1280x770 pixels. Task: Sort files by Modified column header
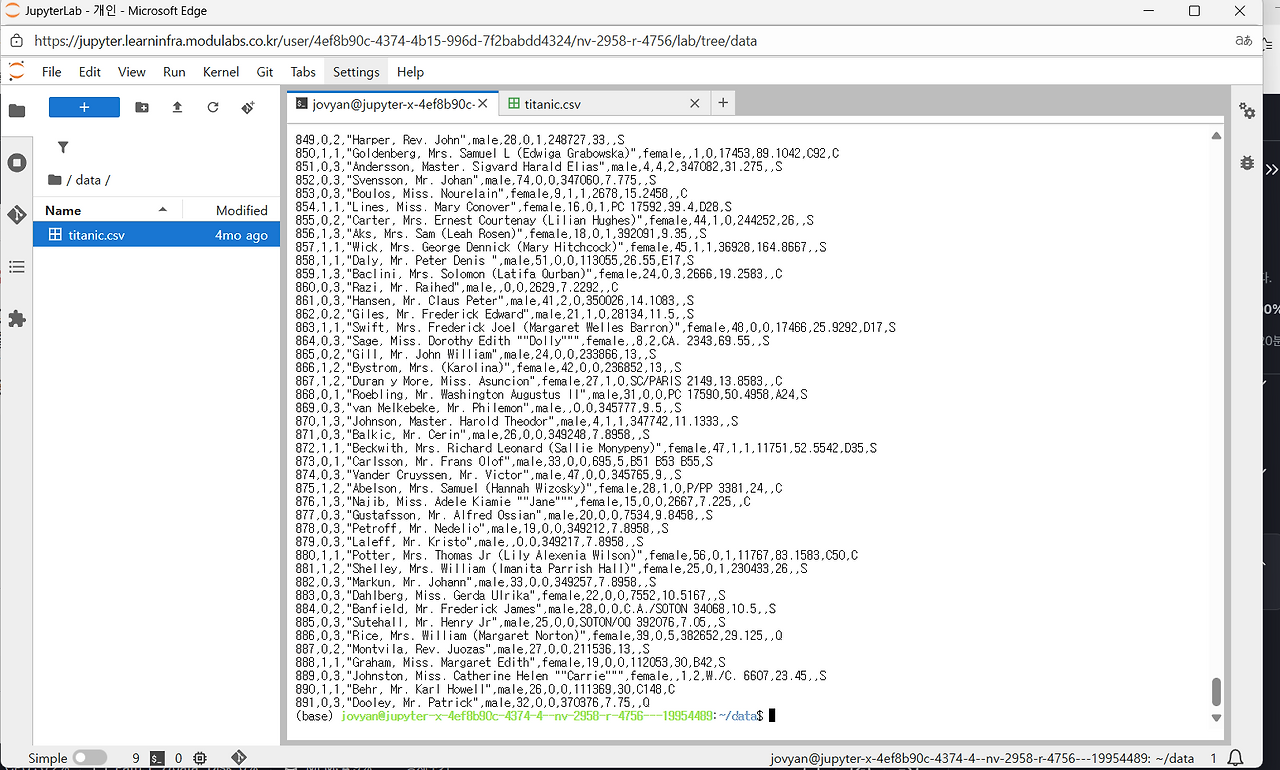coord(231,210)
